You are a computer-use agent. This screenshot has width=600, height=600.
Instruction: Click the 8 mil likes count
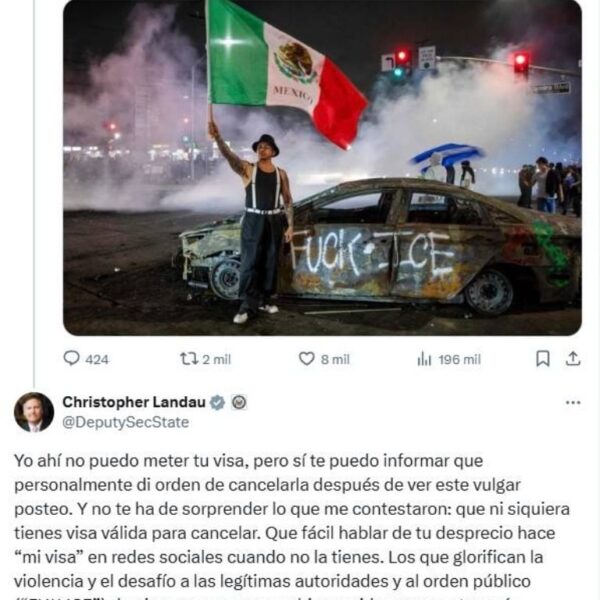[335, 360]
